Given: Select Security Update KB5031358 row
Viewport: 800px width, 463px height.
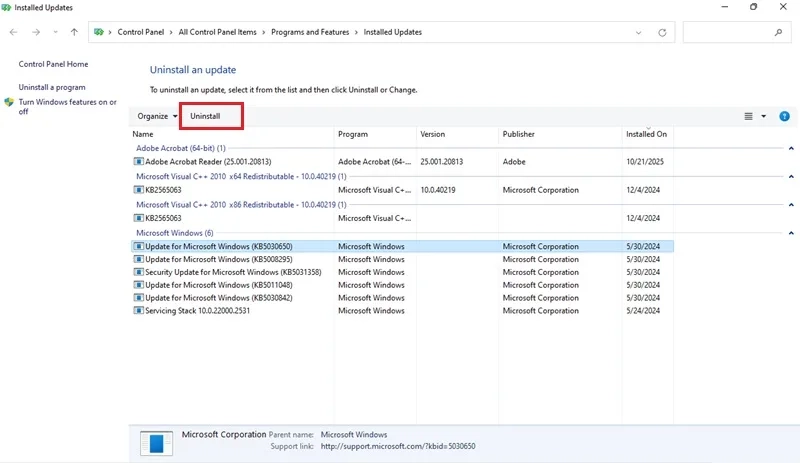Looking at the screenshot, I should point(403,272).
